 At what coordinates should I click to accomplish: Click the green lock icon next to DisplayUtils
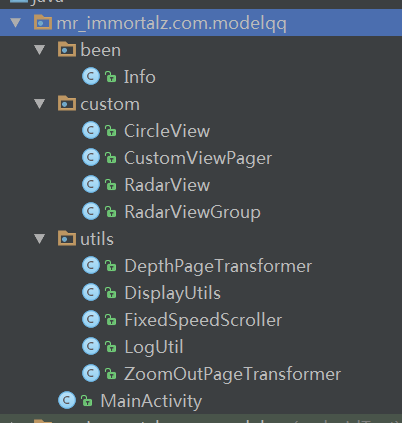[111, 293]
